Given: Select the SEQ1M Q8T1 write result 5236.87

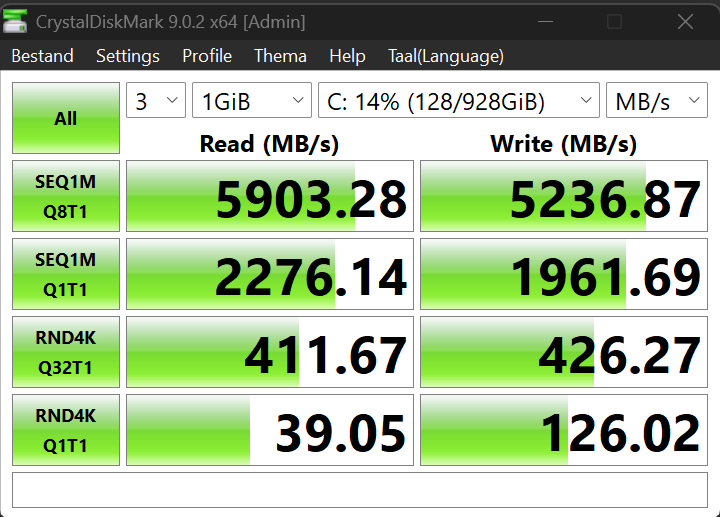Looking at the screenshot, I should (x=564, y=196).
